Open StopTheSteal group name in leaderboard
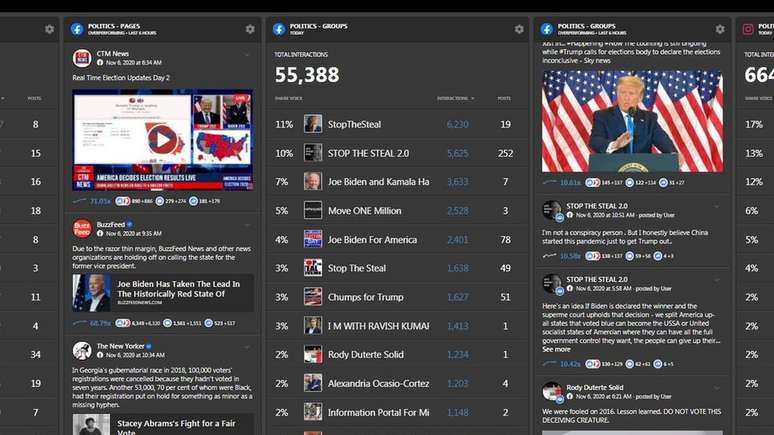Image resolution: width=774 pixels, height=435 pixels. [354, 124]
